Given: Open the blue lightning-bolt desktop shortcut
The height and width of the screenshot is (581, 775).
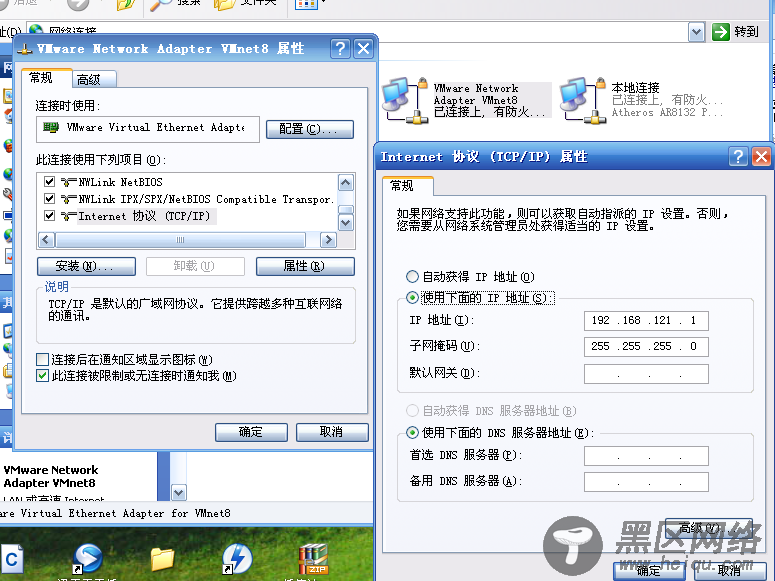Looking at the screenshot, I should [x=237, y=559].
